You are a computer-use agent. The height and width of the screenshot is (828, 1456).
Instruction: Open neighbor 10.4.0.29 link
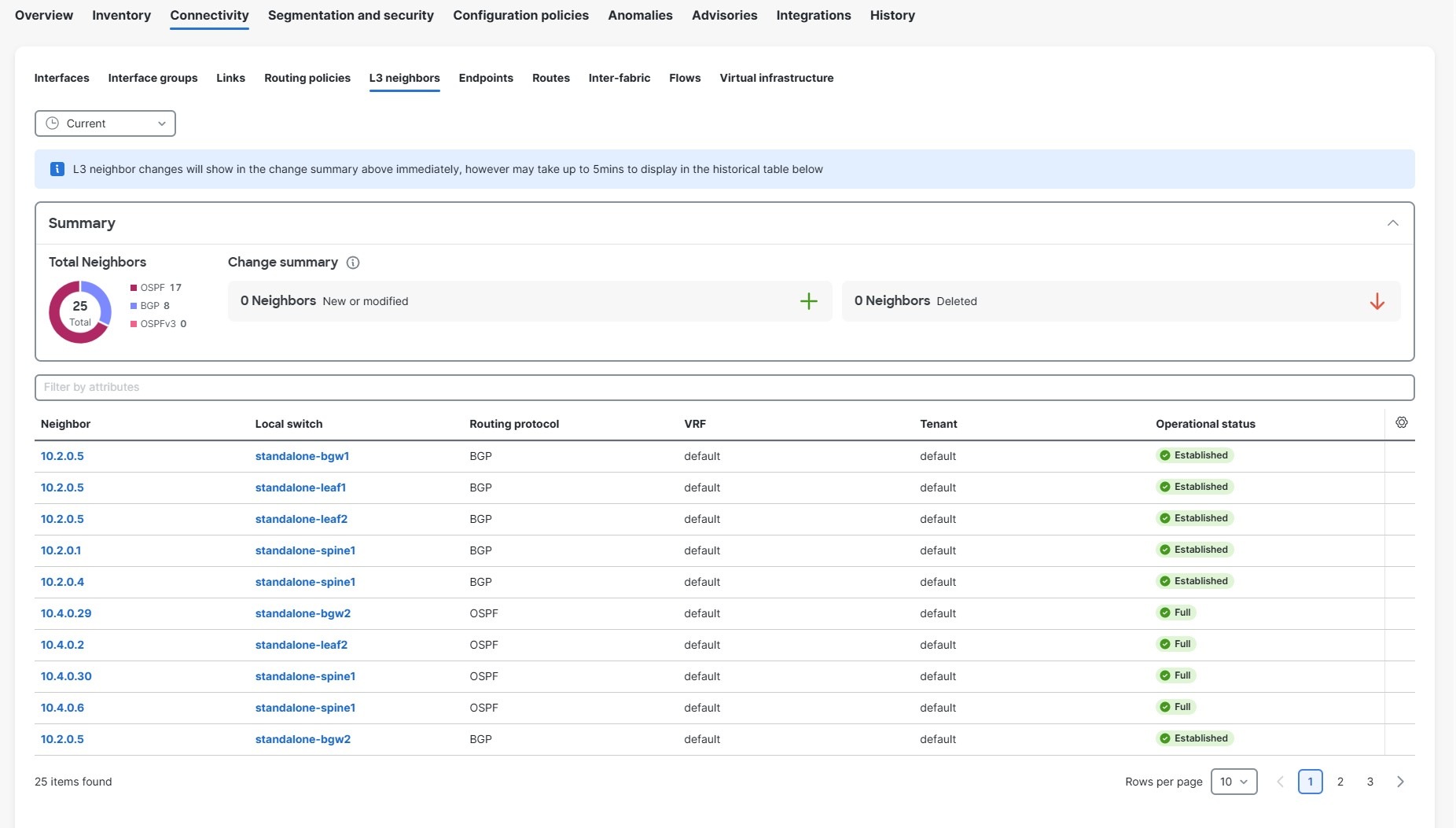tap(66, 613)
